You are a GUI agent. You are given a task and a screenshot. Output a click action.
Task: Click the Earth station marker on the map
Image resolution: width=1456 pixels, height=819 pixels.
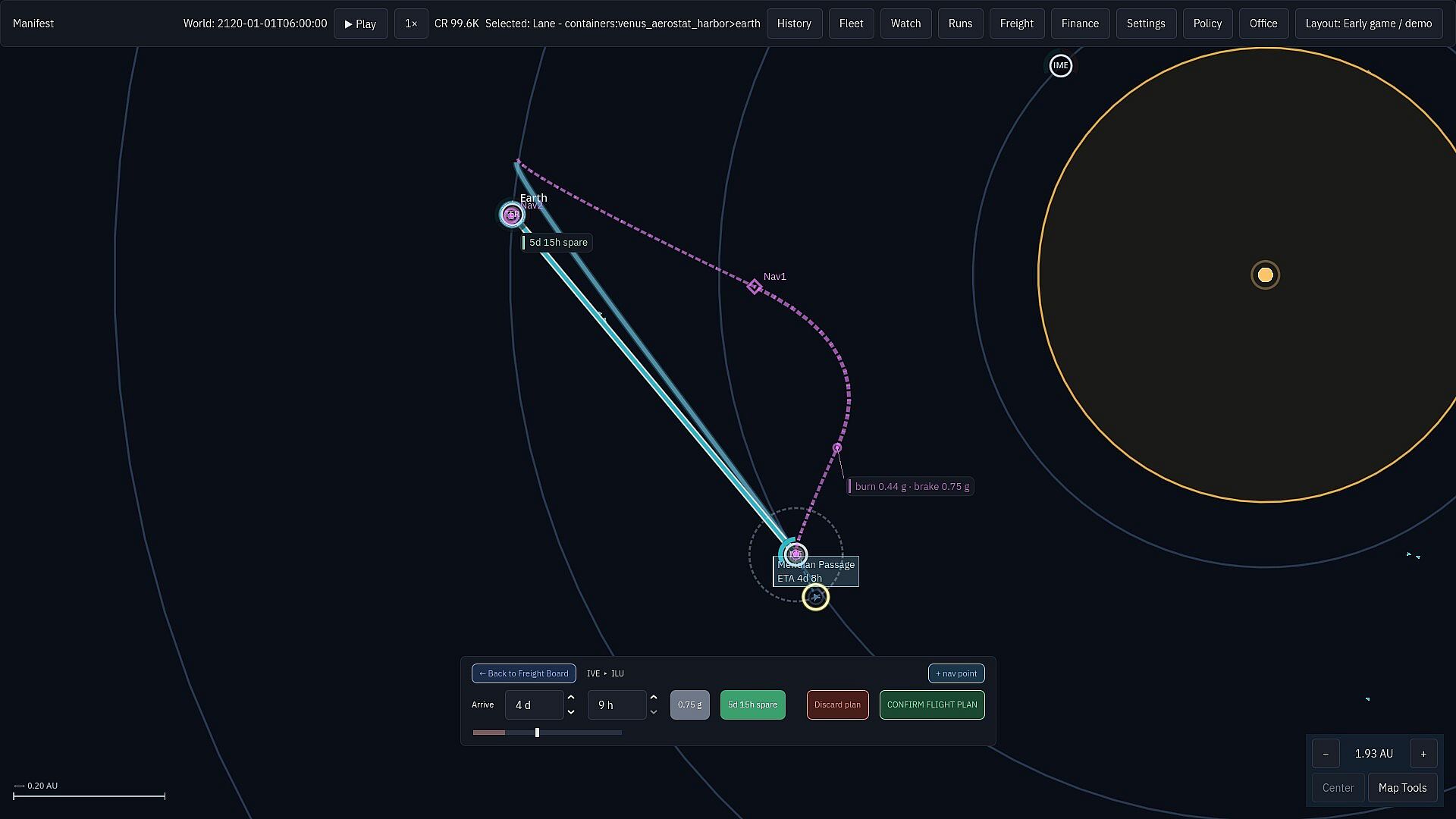coord(512,215)
